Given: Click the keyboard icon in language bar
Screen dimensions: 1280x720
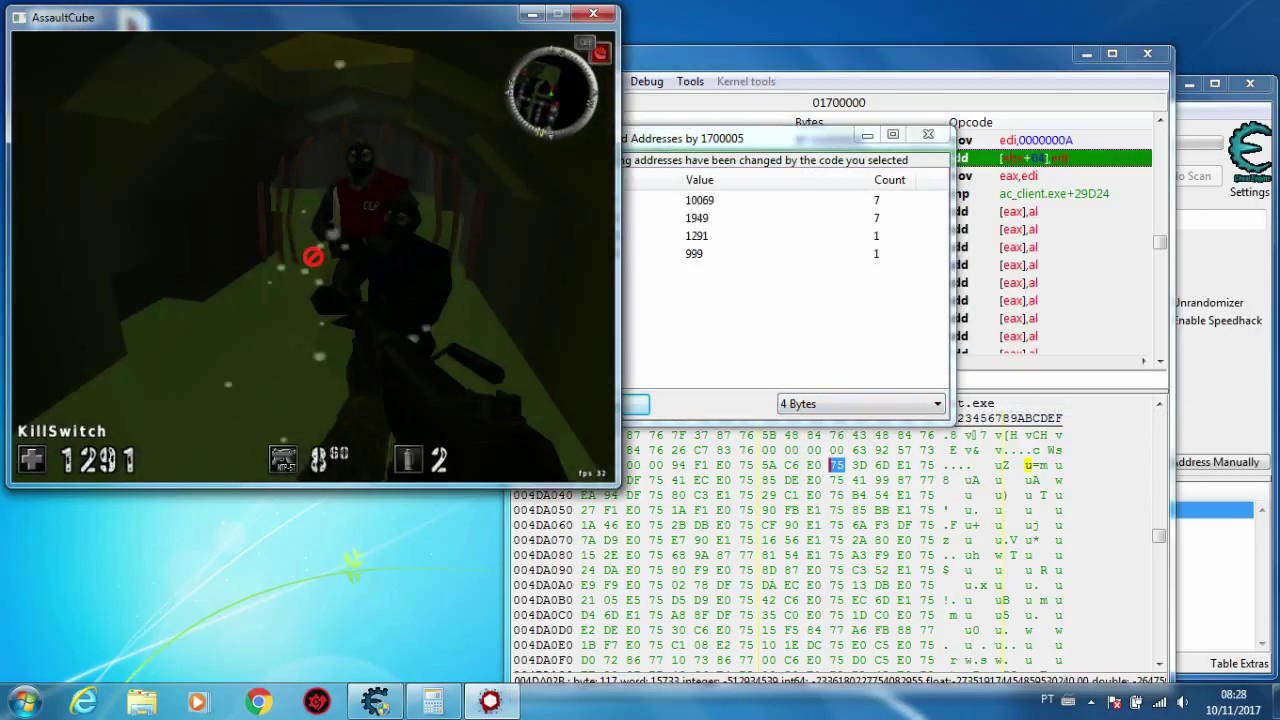Looking at the screenshot, I should [1067, 700].
